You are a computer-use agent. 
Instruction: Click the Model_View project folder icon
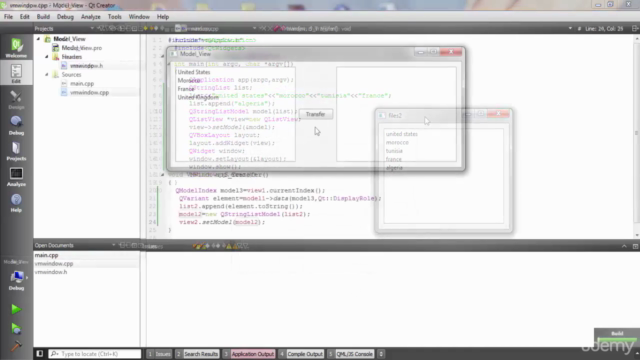pos(48,39)
